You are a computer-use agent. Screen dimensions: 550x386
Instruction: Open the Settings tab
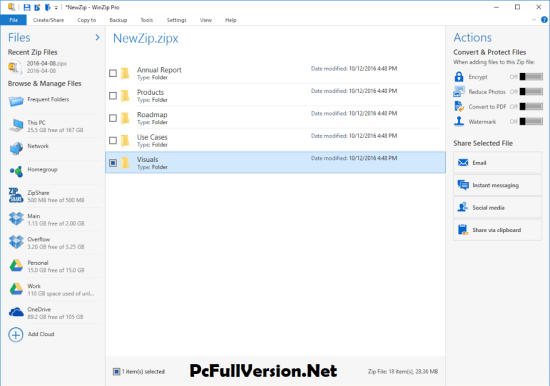pyautogui.click(x=176, y=20)
